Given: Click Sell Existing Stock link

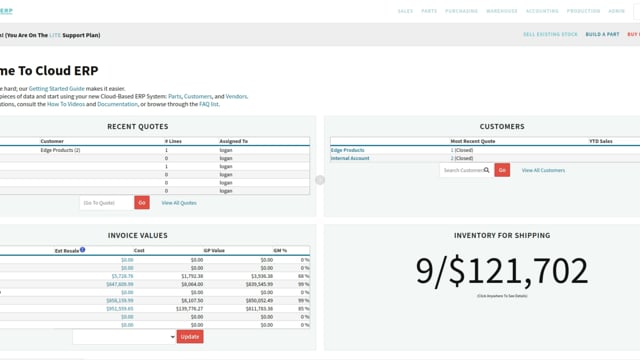Looking at the screenshot, I should point(550,34).
